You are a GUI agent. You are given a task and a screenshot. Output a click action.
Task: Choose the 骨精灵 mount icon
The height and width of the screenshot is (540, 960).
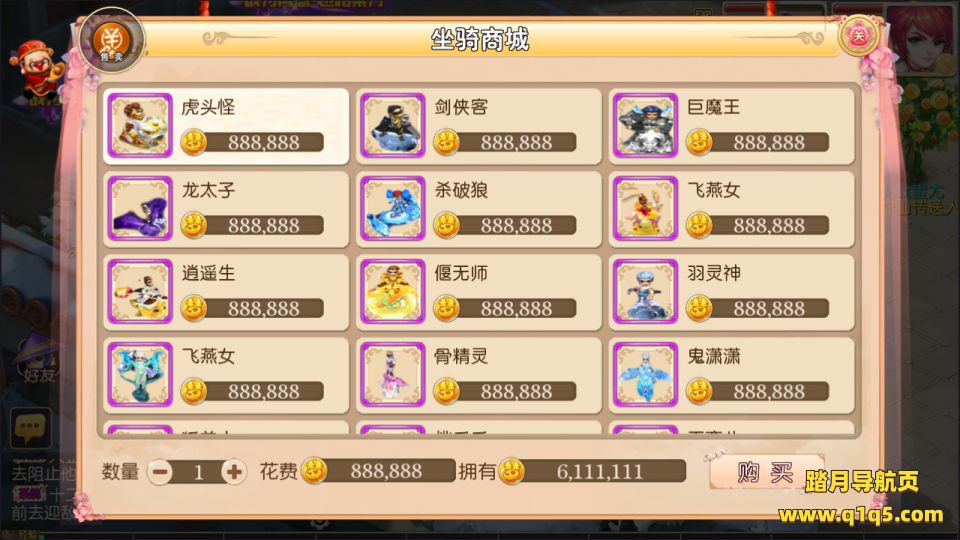[x=392, y=374]
